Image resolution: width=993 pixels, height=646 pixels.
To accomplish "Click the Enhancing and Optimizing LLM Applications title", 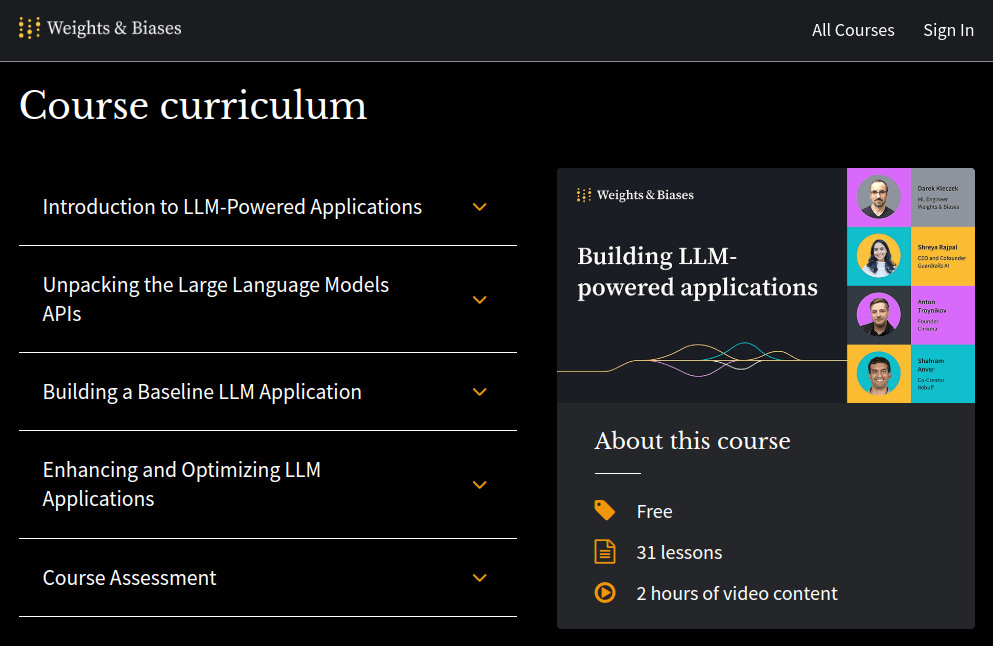I will [181, 484].
